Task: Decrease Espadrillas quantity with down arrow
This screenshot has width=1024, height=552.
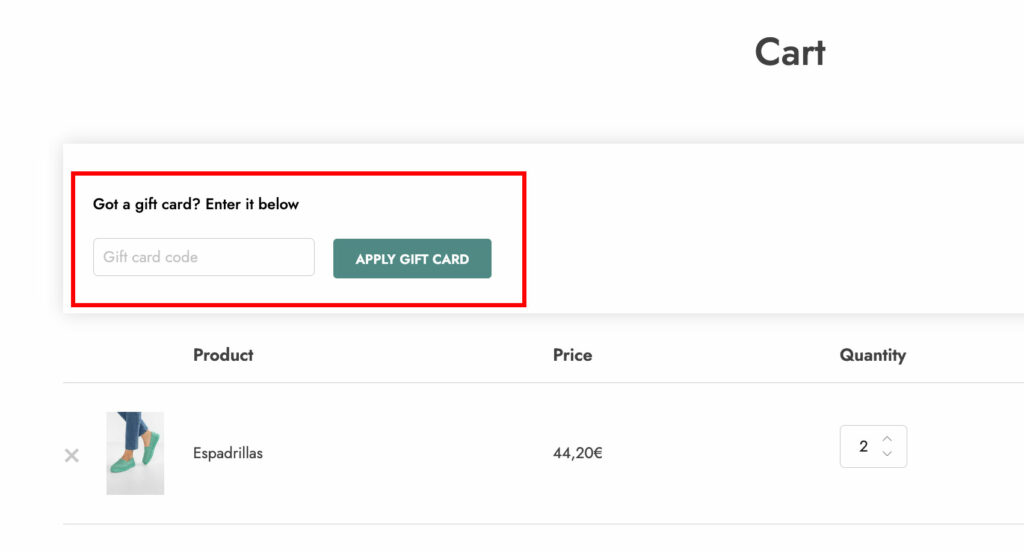Action: coord(887,453)
